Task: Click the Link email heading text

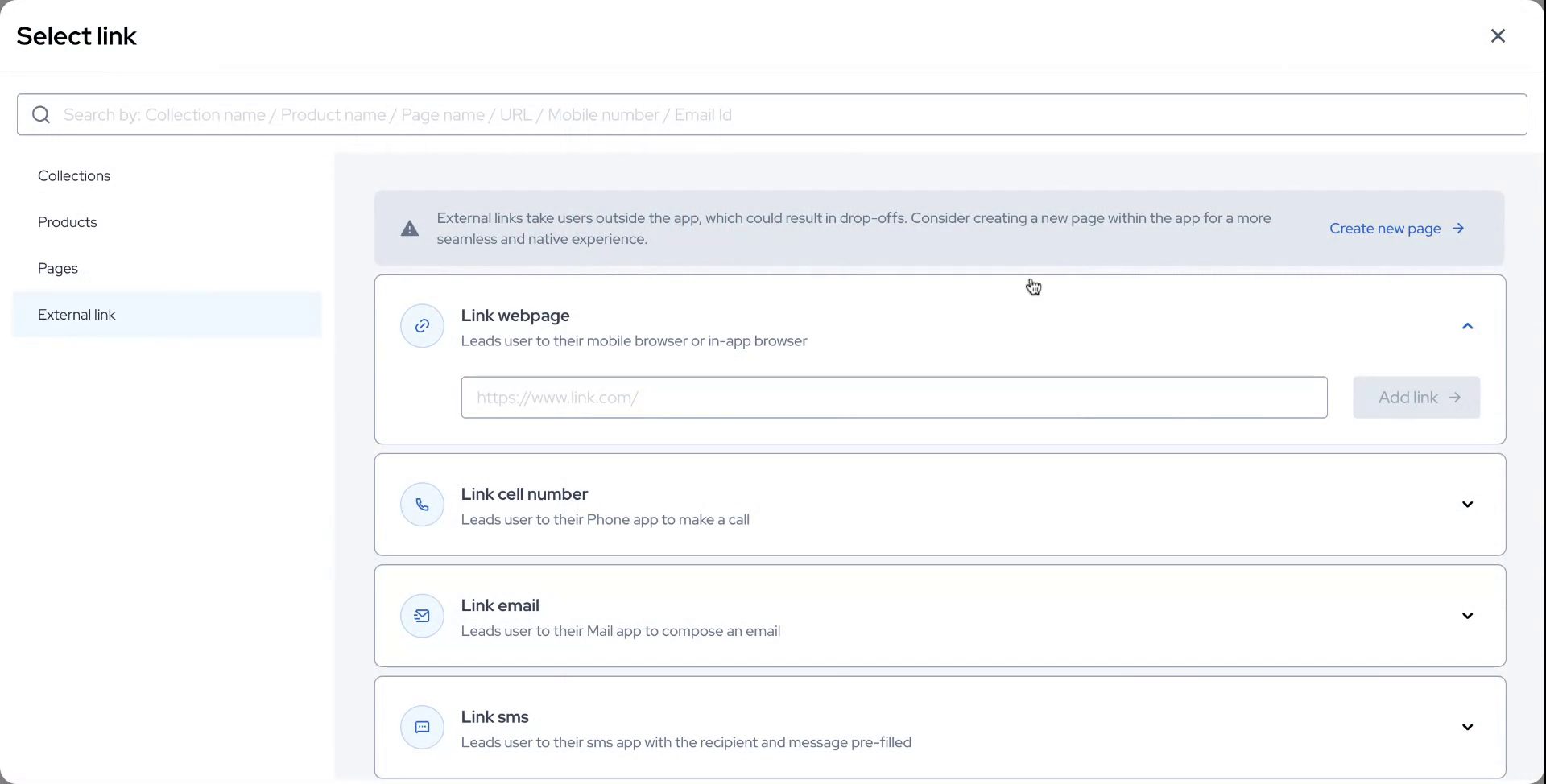Action: point(500,605)
